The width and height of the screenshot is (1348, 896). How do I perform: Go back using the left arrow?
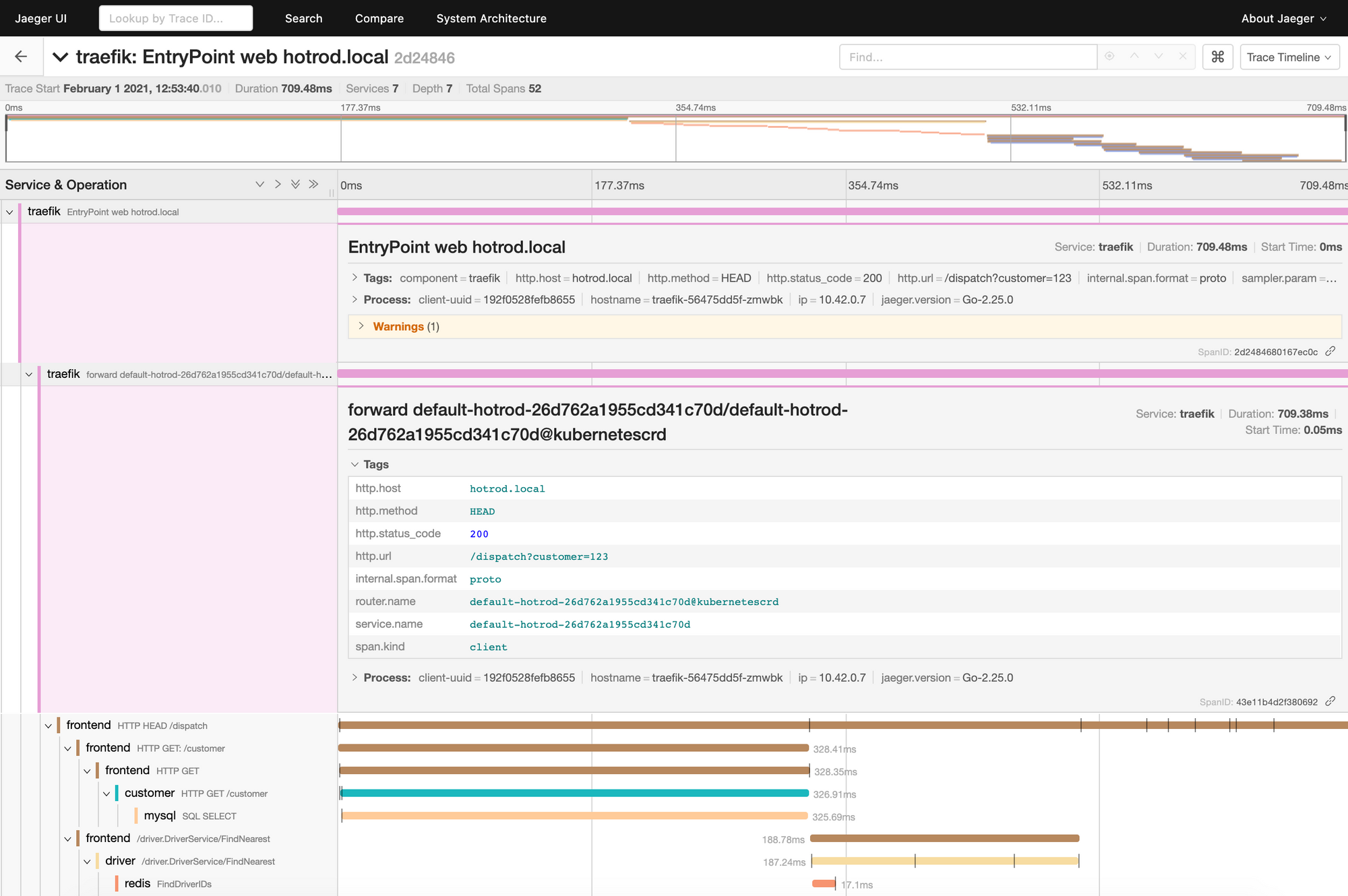21,57
